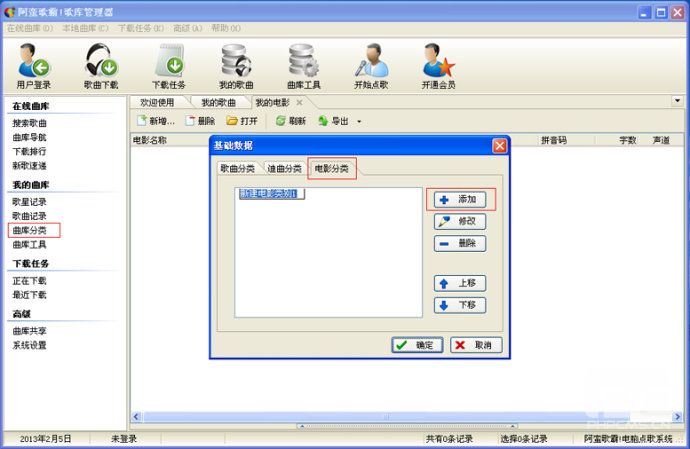Viewport: 690px width, 449px height.
Task: Click horizontal scrollbar right arrow
Action: (677, 416)
